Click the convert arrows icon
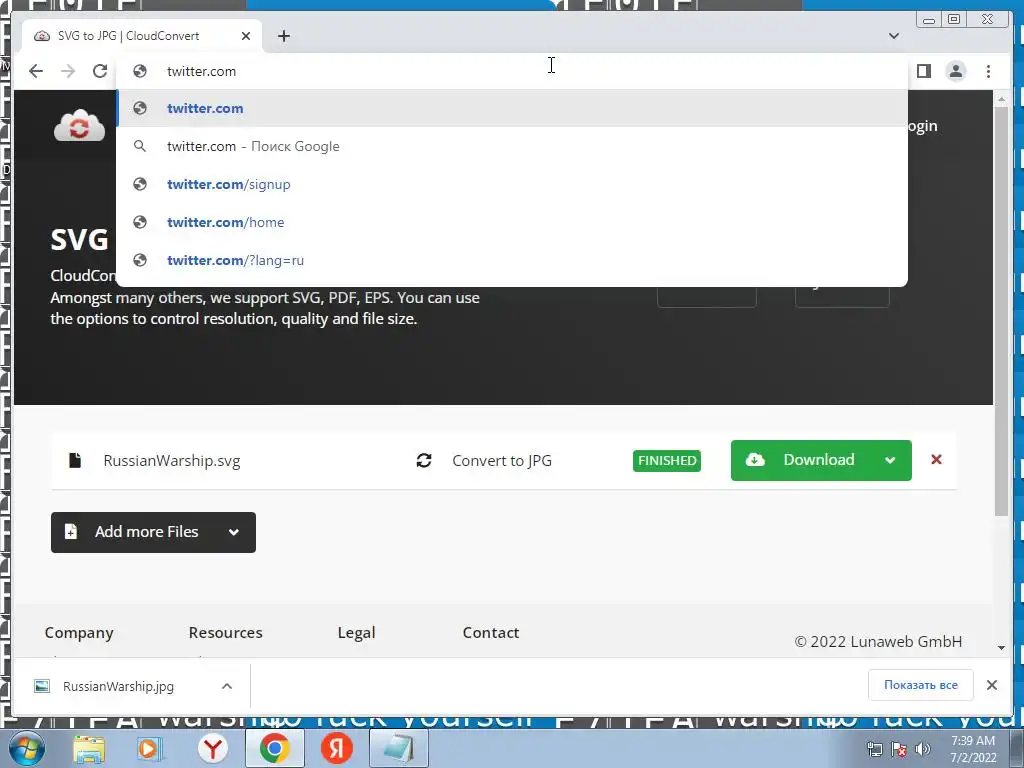1024x768 pixels. [x=424, y=460]
